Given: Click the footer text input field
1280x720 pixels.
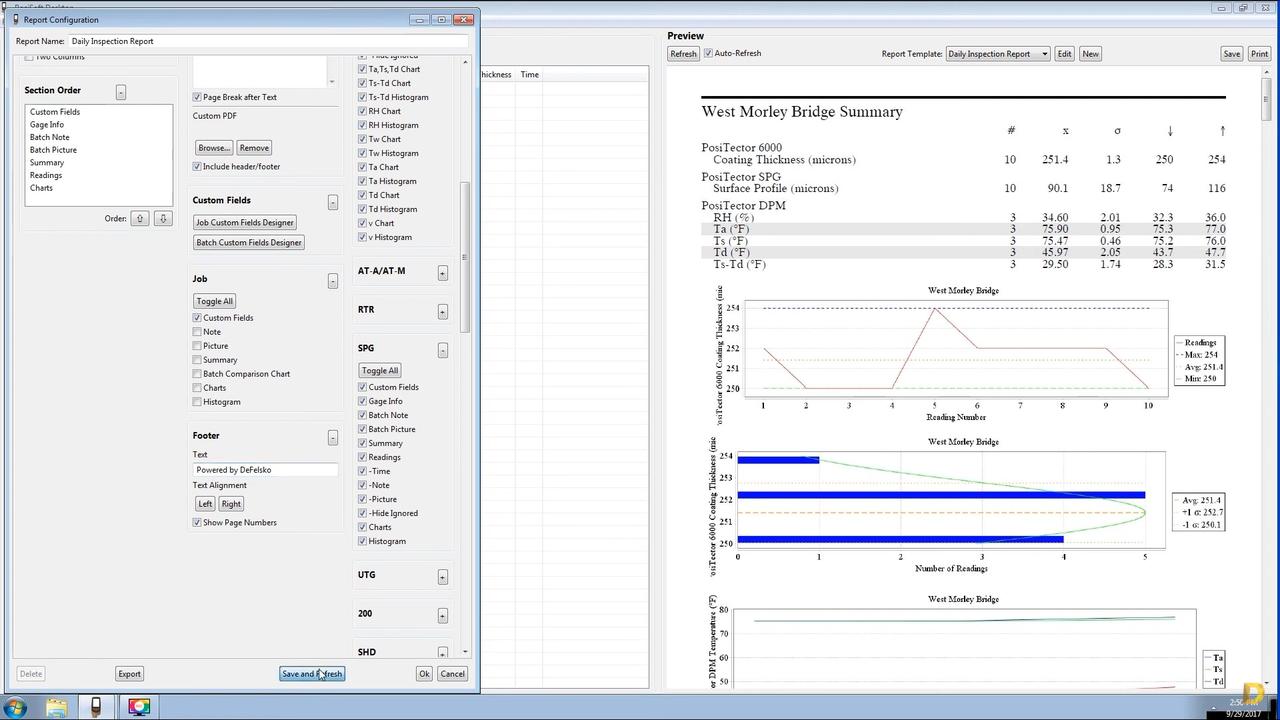Looking at the screenshot, I should pos(265,470).
